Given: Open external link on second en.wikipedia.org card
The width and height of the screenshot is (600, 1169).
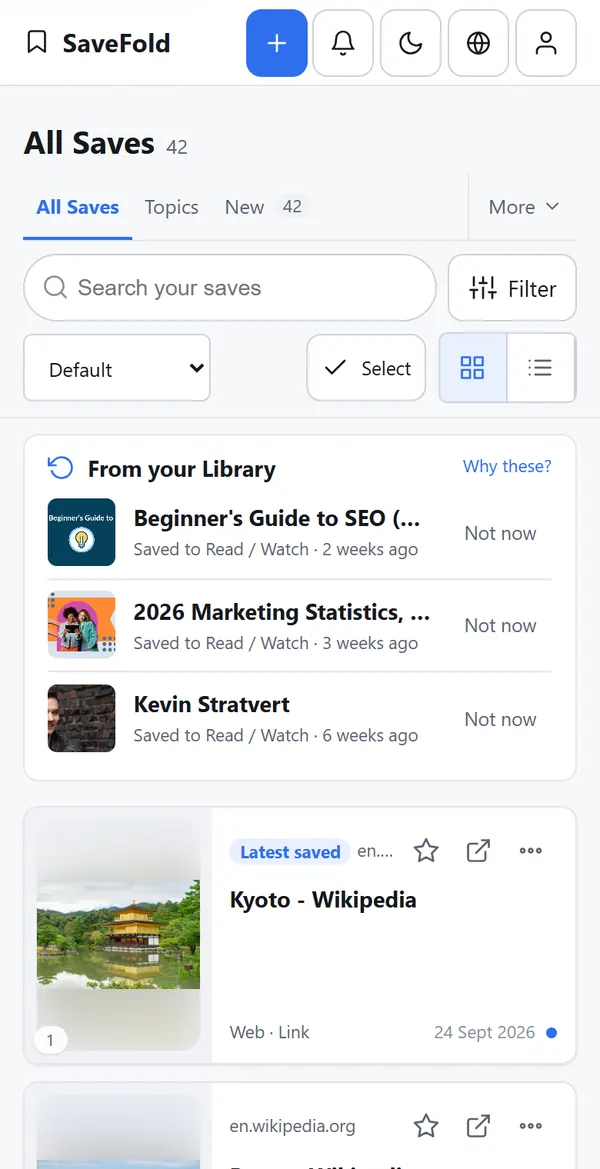Looking at the screenshot, I should (479, 1126).
